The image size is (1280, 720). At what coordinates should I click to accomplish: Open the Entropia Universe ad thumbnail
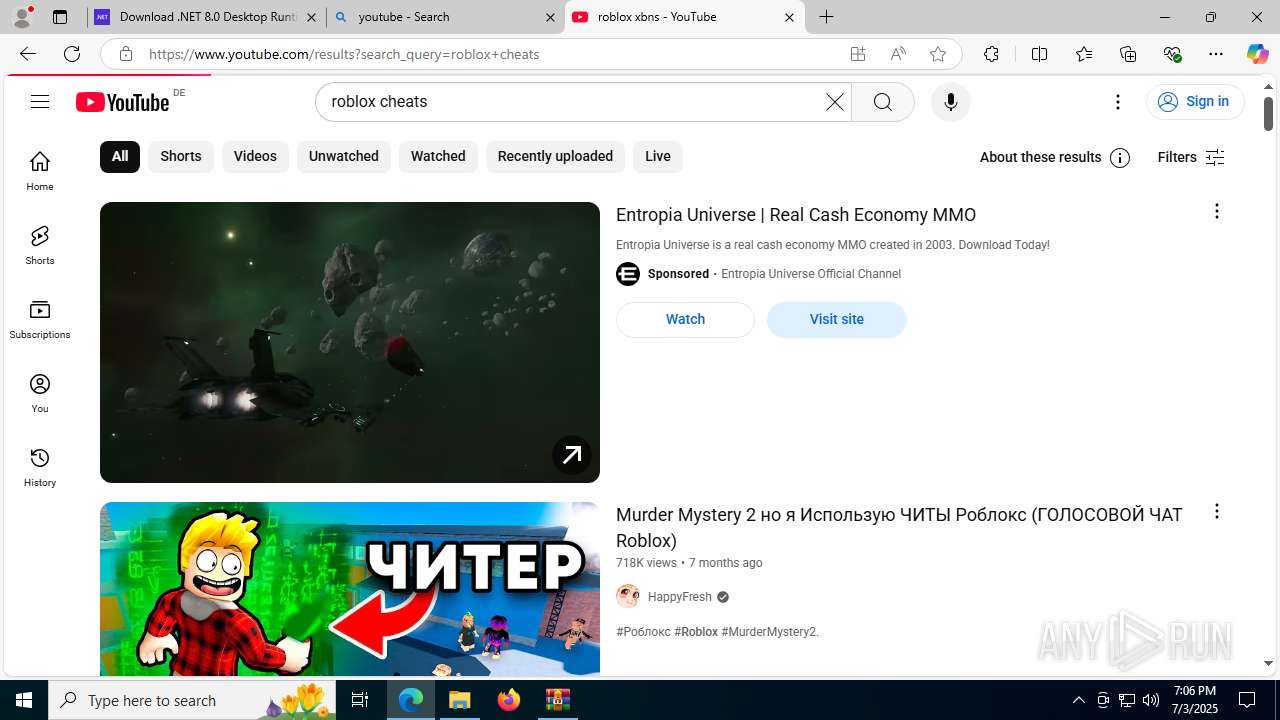[x=350, y=342]
